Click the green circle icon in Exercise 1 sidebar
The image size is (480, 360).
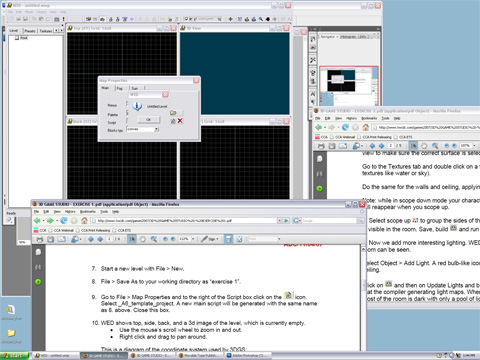pos(38,282)
